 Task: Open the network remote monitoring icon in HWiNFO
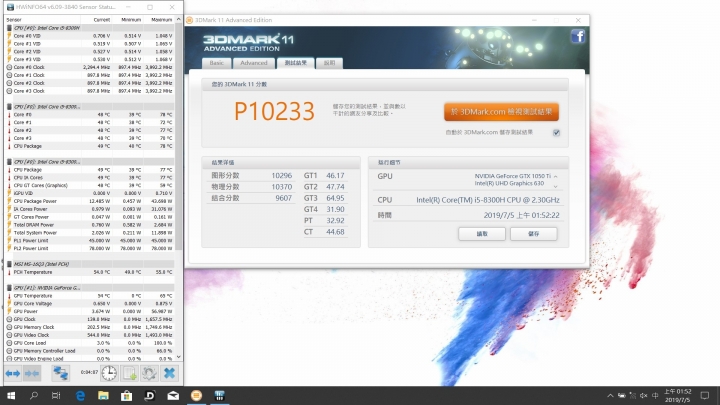(x=61, y=373)
